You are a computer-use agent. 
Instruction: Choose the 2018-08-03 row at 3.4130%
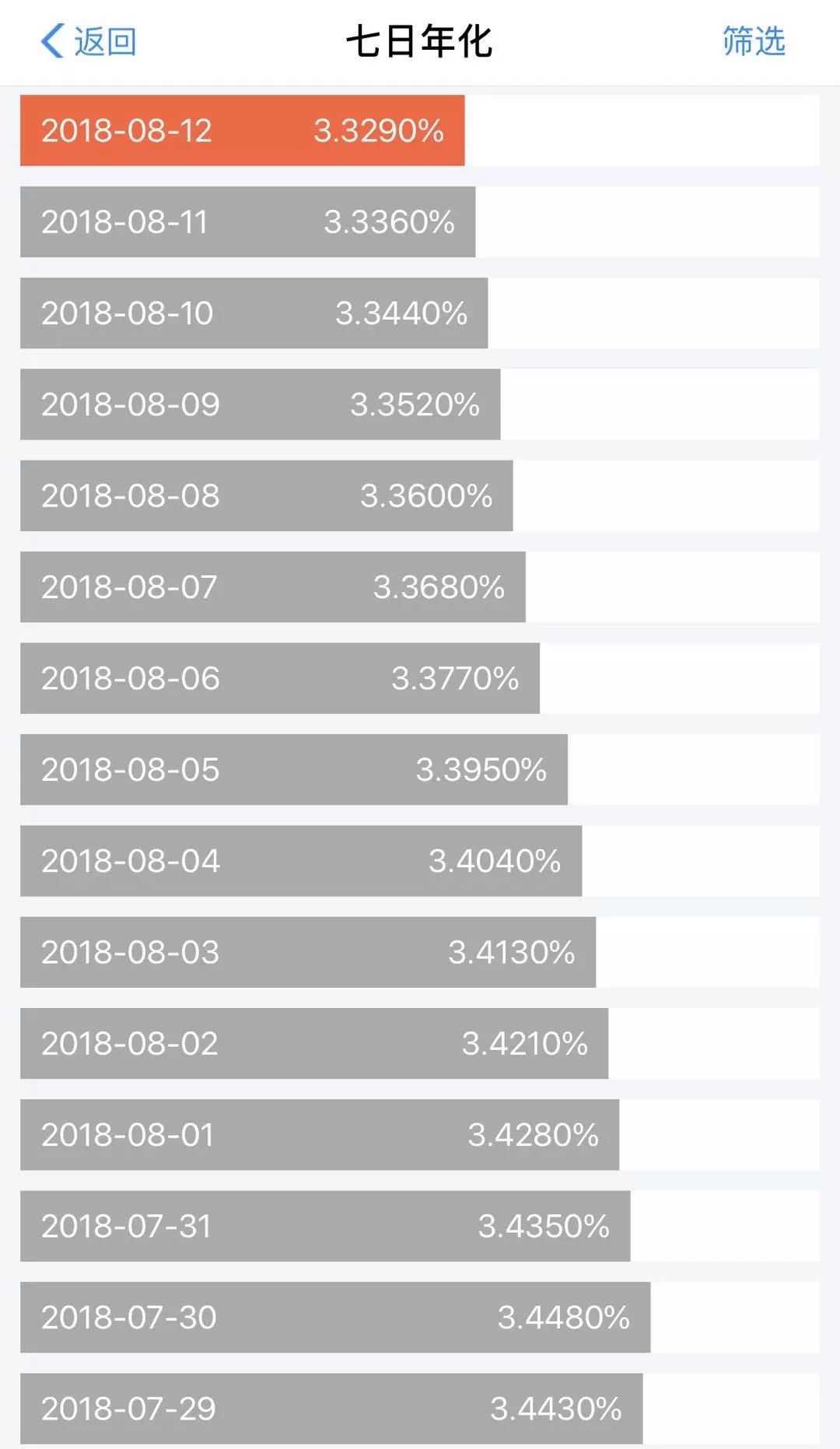(x=307, y=952)
